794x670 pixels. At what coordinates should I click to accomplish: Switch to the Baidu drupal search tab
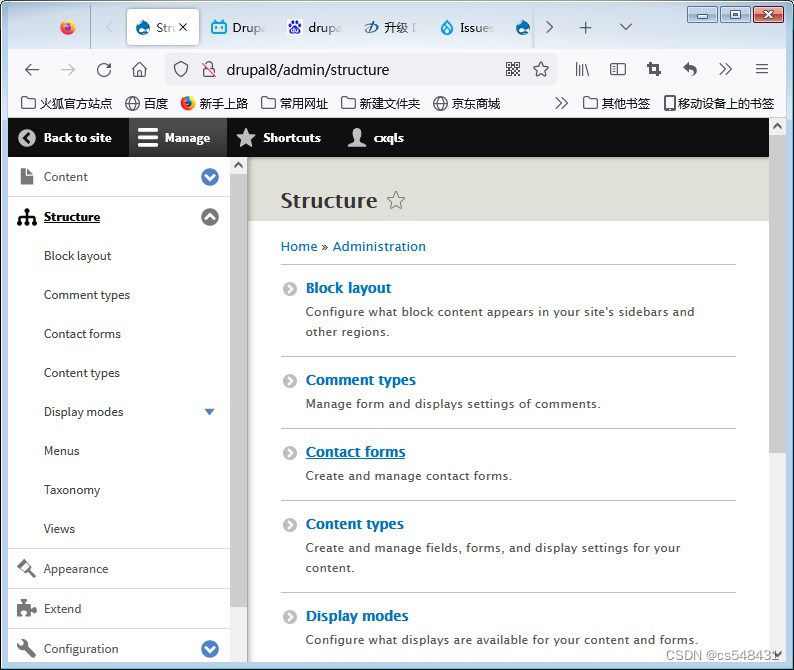coord(314,27)
